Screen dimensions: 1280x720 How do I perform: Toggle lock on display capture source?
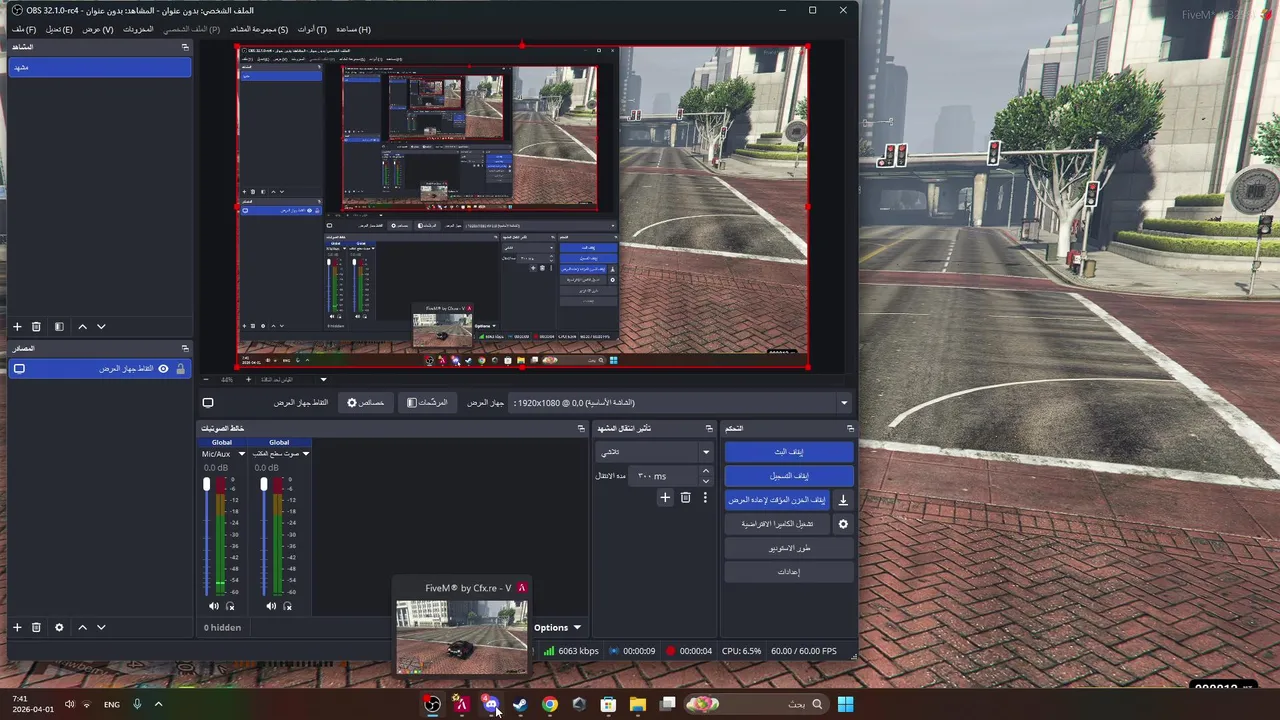180,369
